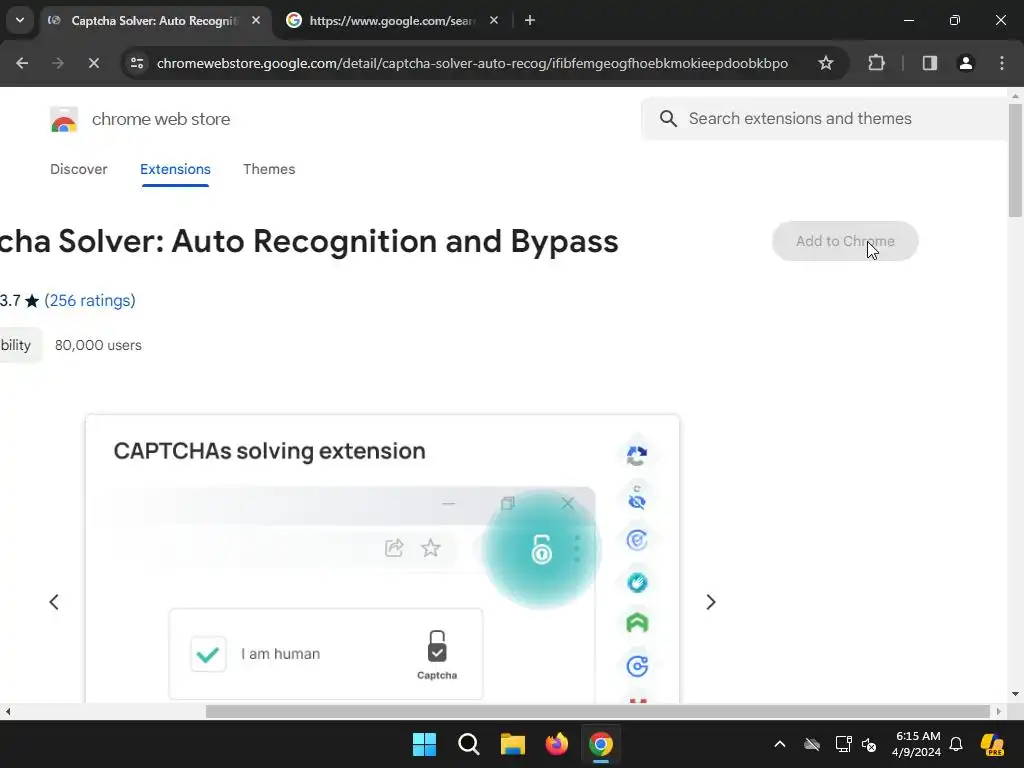Show previous screenshot in carousel
The image size is (1024, 768).
coord(54,602)
